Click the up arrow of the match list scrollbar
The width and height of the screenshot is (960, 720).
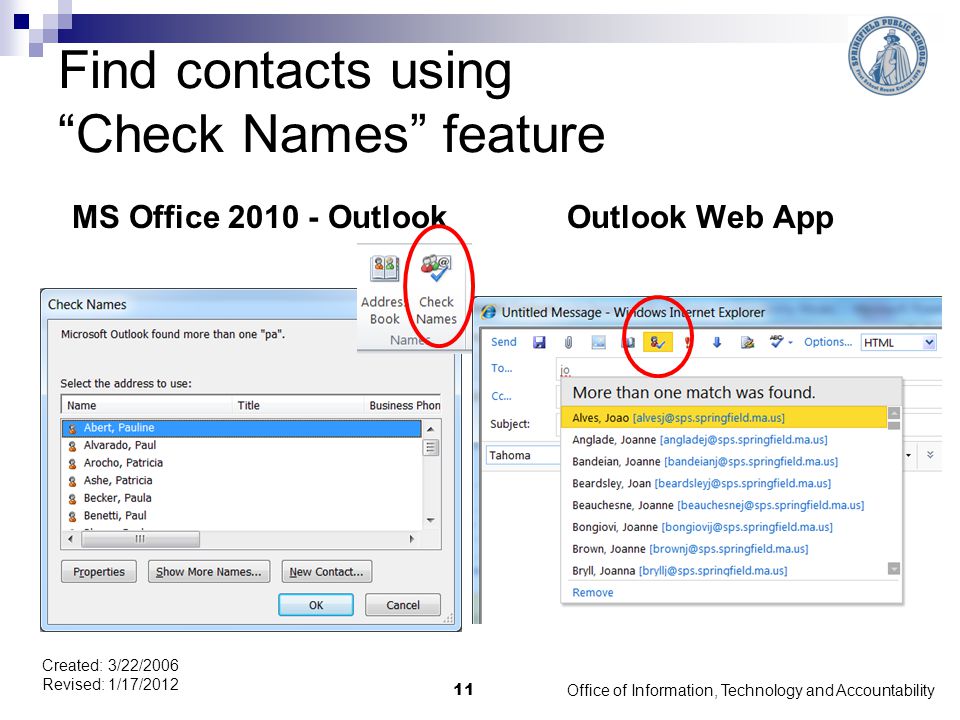click(x=894, y=413)
